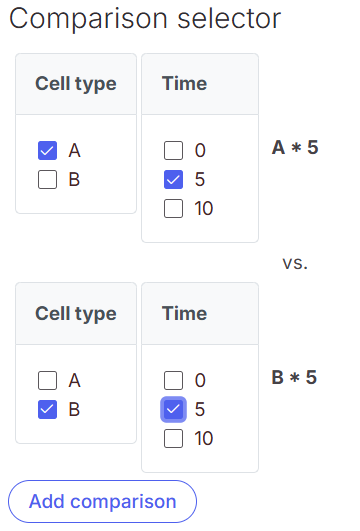Check cell type B in first group

47,179
